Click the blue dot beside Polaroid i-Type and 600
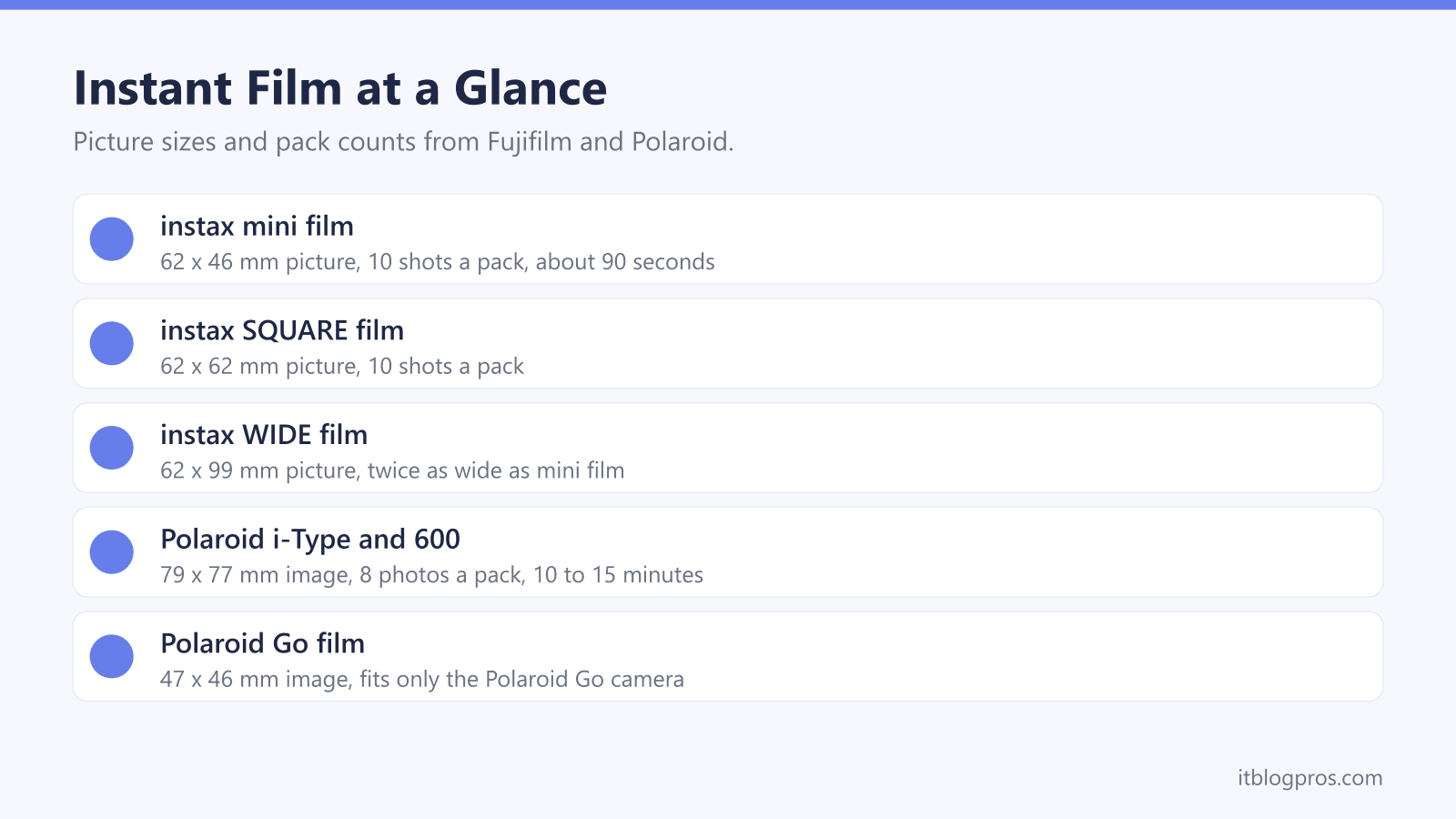This screenshot has height=819, width=1456. click(112, 552)
